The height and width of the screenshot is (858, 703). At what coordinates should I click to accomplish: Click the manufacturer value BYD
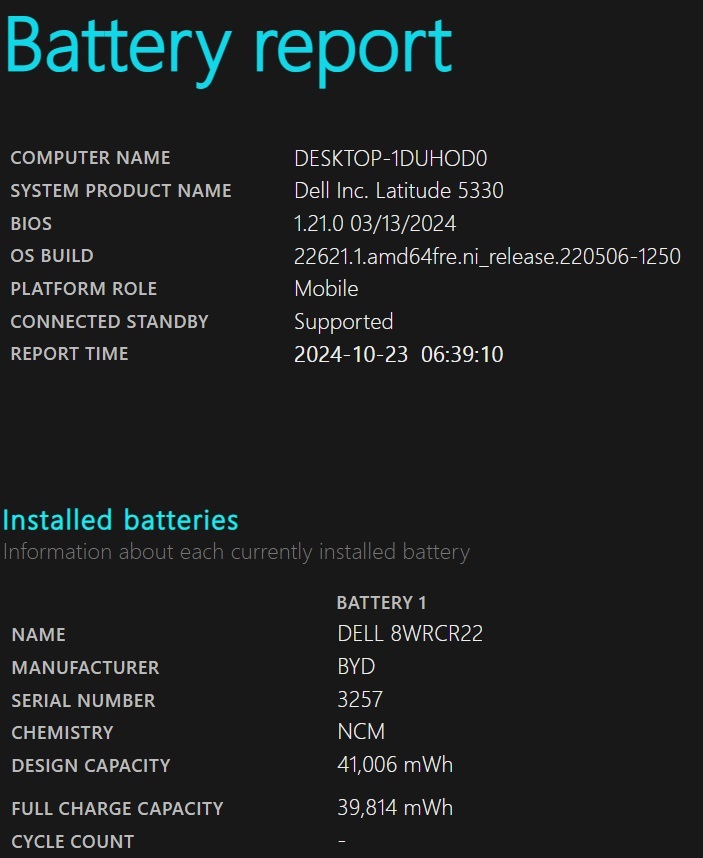tap(357, 666)
